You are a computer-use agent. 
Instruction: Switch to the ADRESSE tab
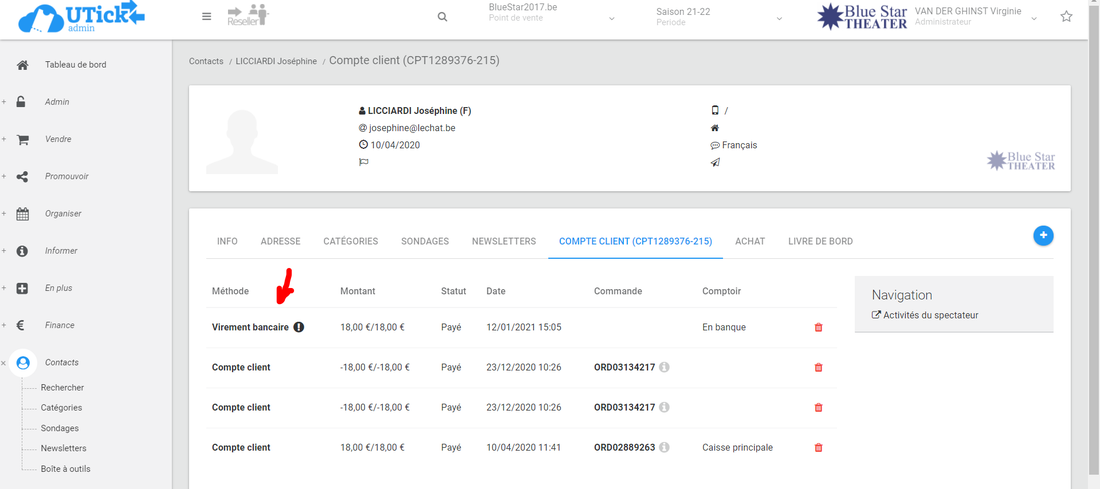tap(280, 241)
